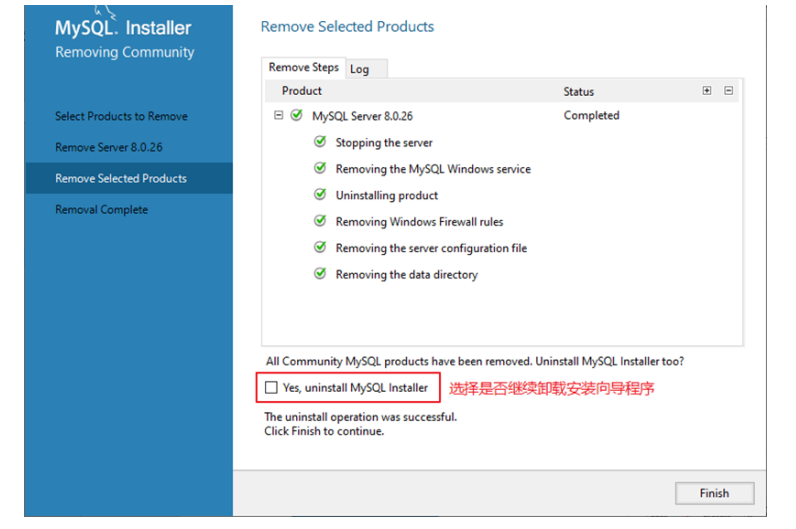This screenshot has width=796, height=529.
Task: Select Removing the data directory step
Action: (x=407, y=275)
